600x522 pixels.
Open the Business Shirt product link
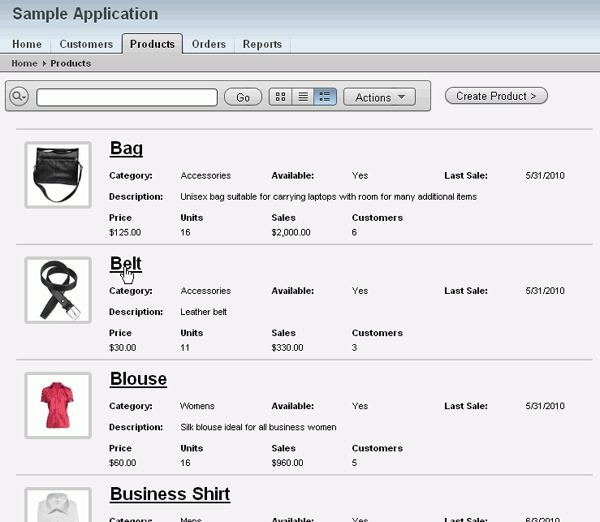click(170, 494)
